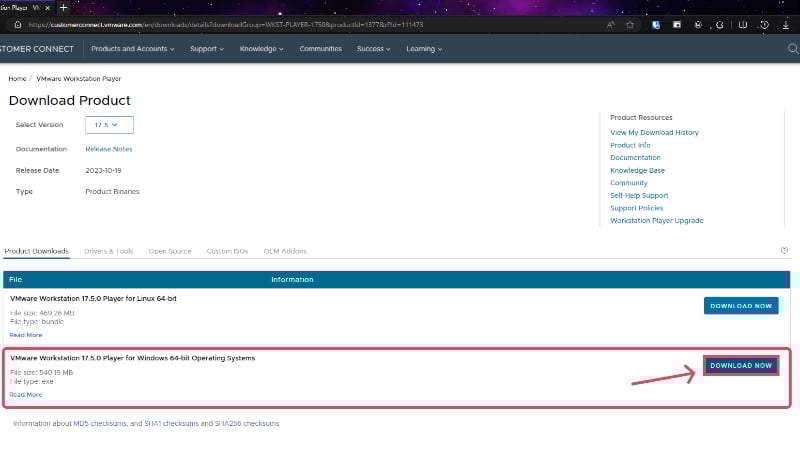Expand the Support navigation menu
This screenshot has width=800, height=450.
pos(209,48)
